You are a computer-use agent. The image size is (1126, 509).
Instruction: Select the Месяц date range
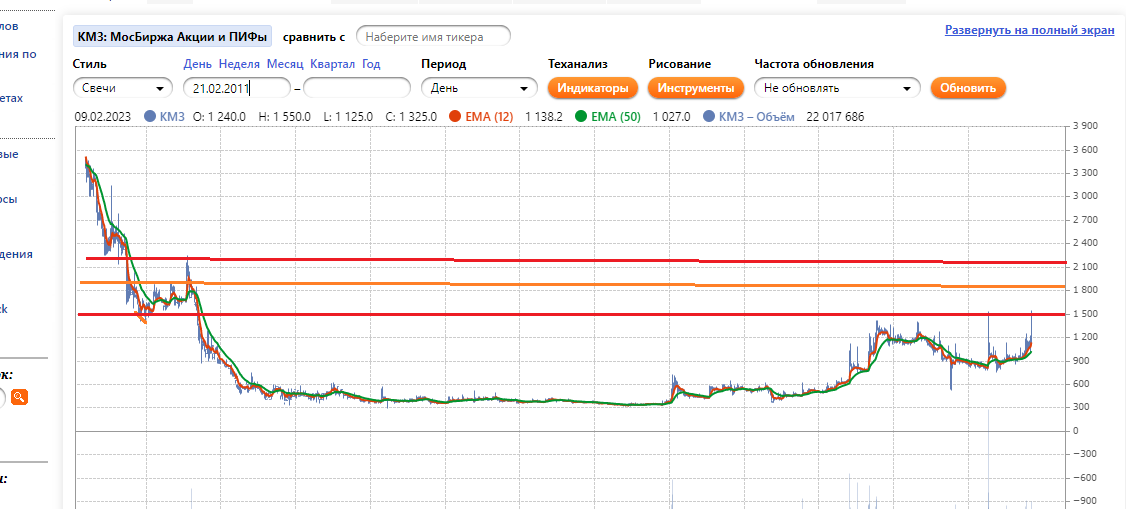285,64
